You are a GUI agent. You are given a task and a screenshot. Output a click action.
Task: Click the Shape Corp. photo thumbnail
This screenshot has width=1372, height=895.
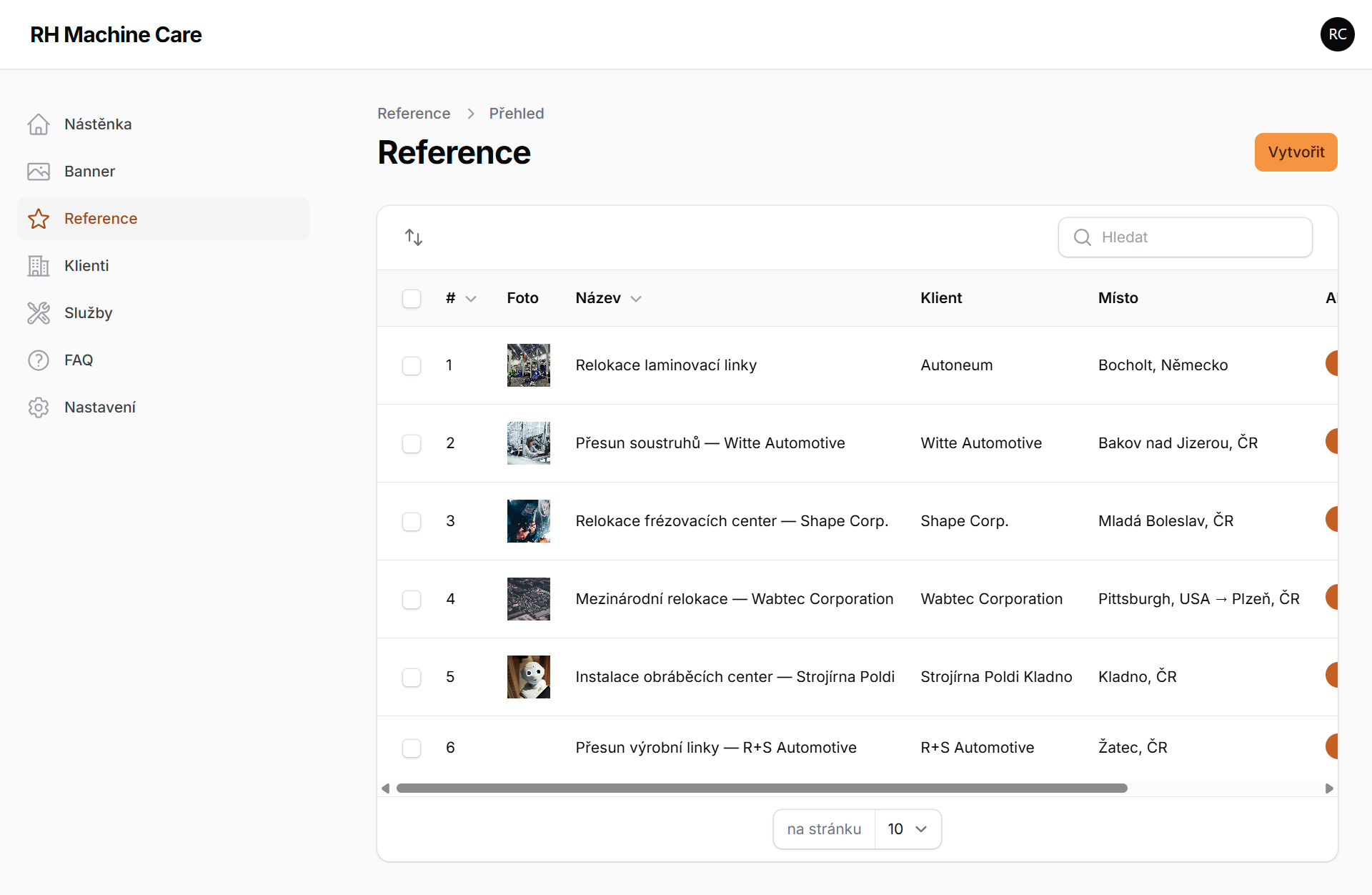pyautogui.click(x=529, y=521)
